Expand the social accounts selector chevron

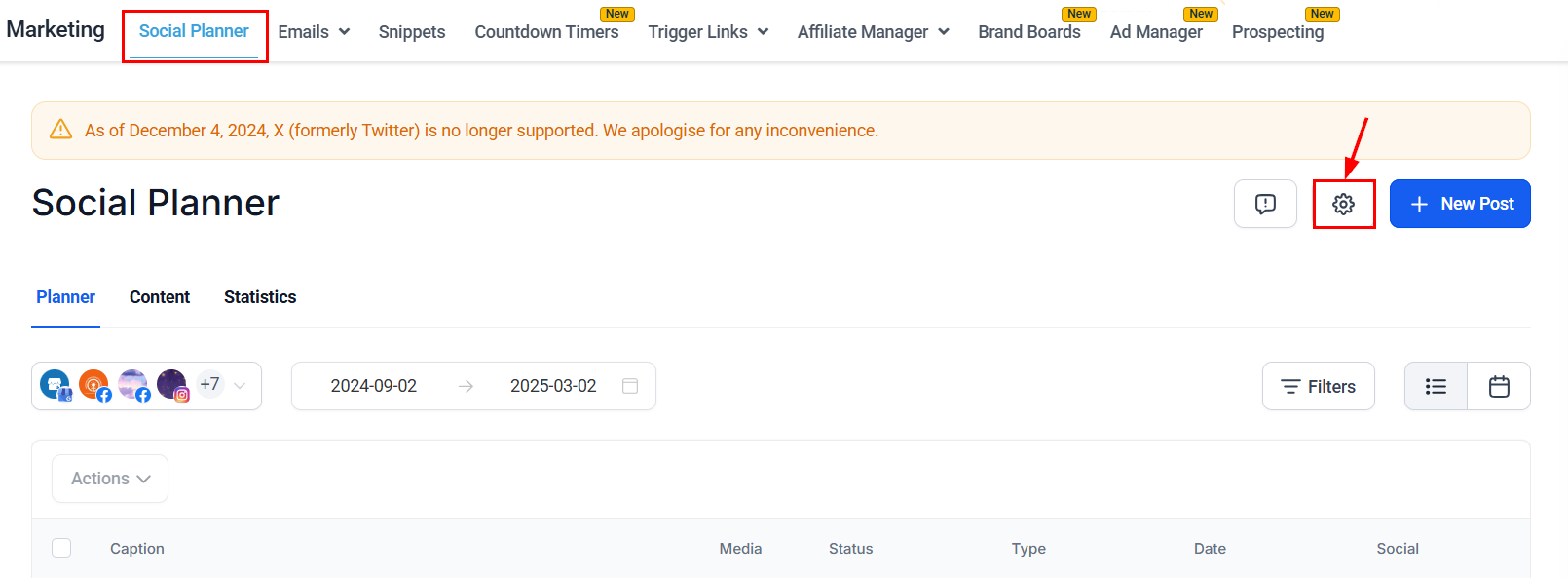point(240,386)
